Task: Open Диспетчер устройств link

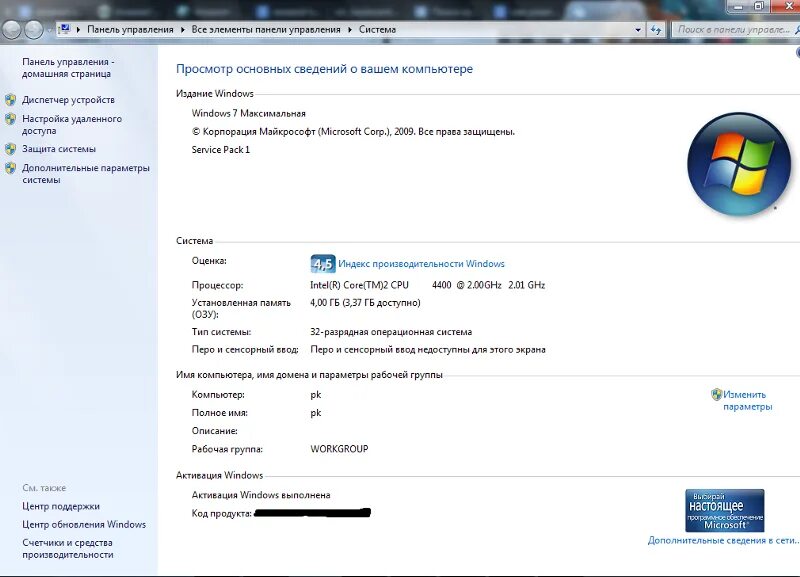Action: [68, 99]
